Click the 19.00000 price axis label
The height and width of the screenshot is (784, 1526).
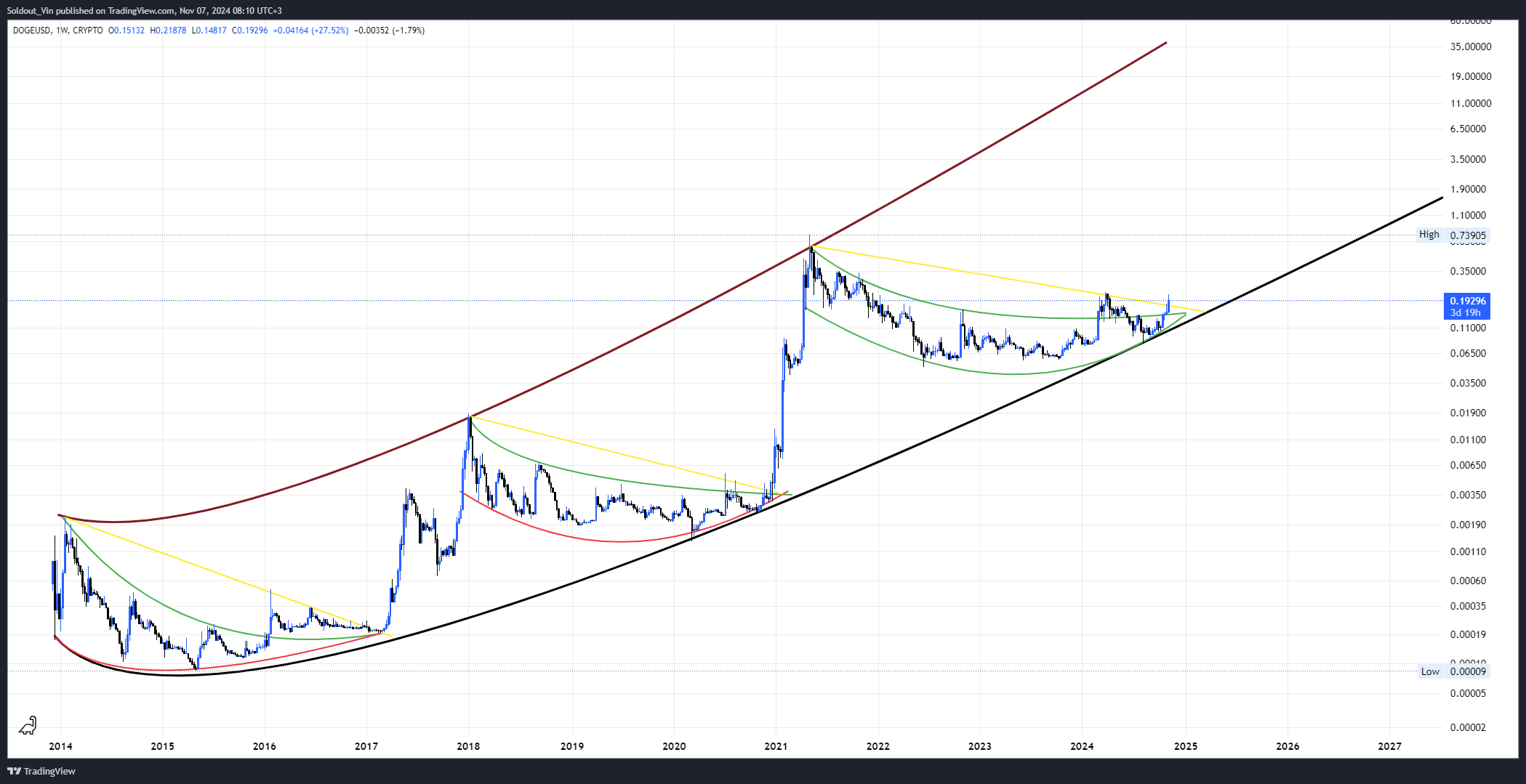click(x=1471, y=76)
